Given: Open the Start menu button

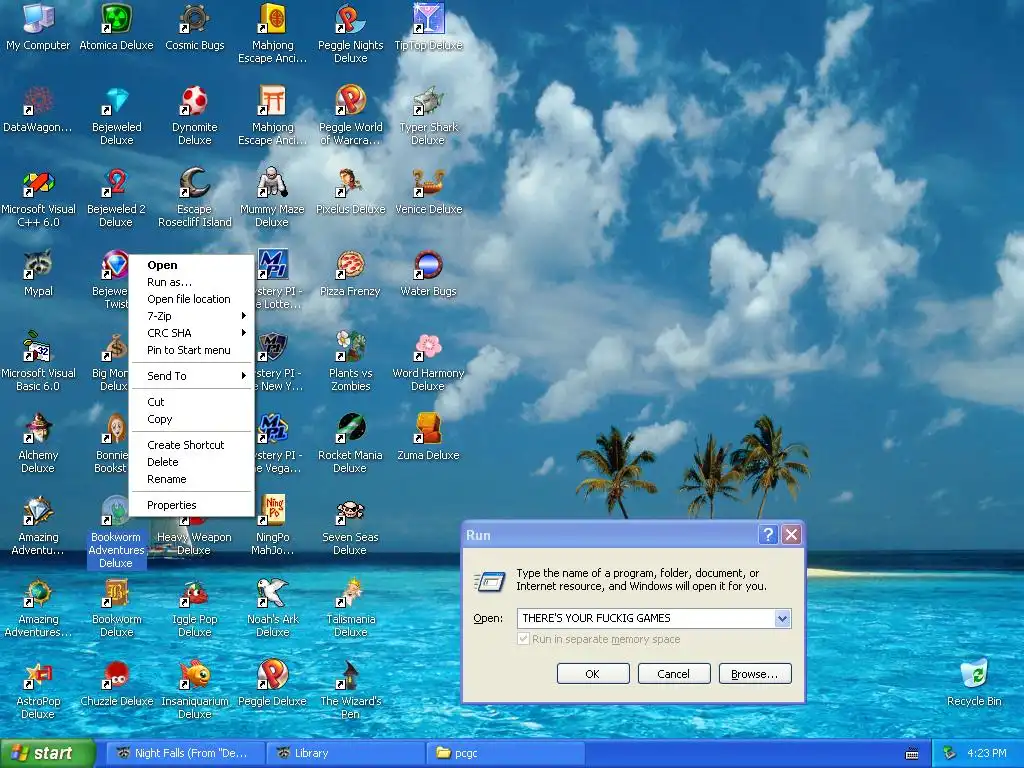Looking at the screenshot, I should (47, 754).
